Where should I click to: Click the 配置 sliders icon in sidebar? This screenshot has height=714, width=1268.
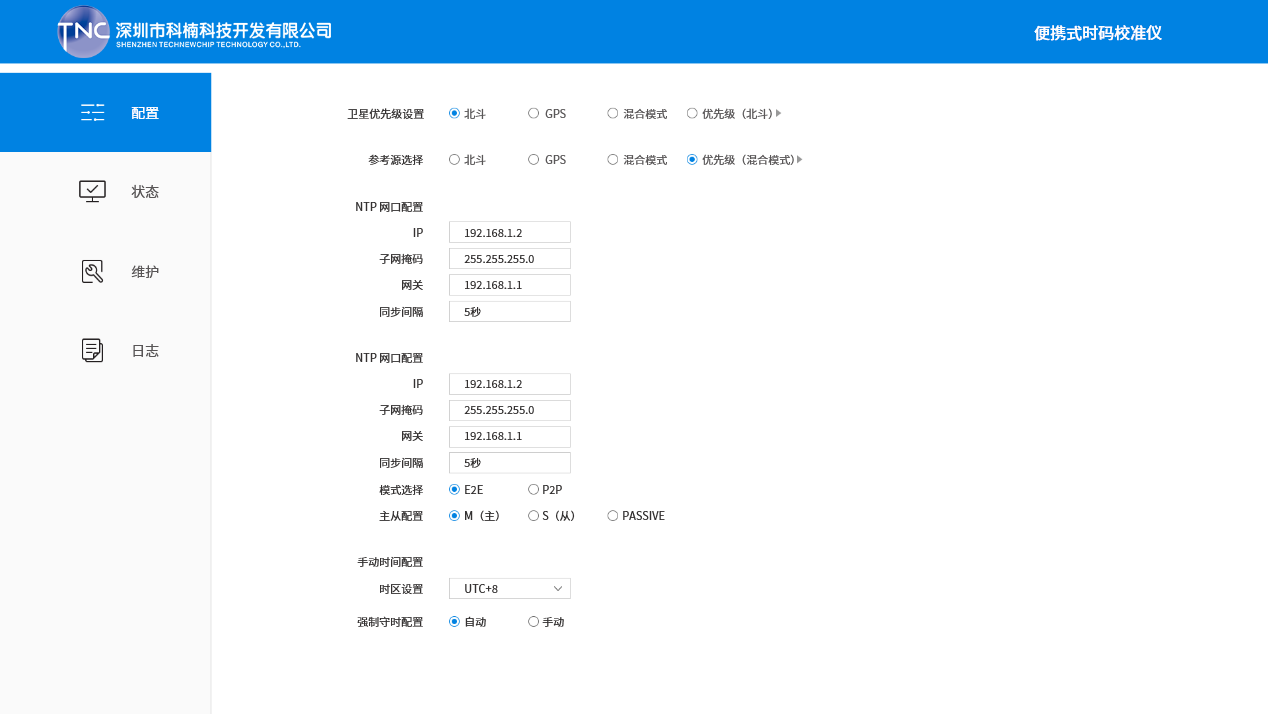coord(92,113)
